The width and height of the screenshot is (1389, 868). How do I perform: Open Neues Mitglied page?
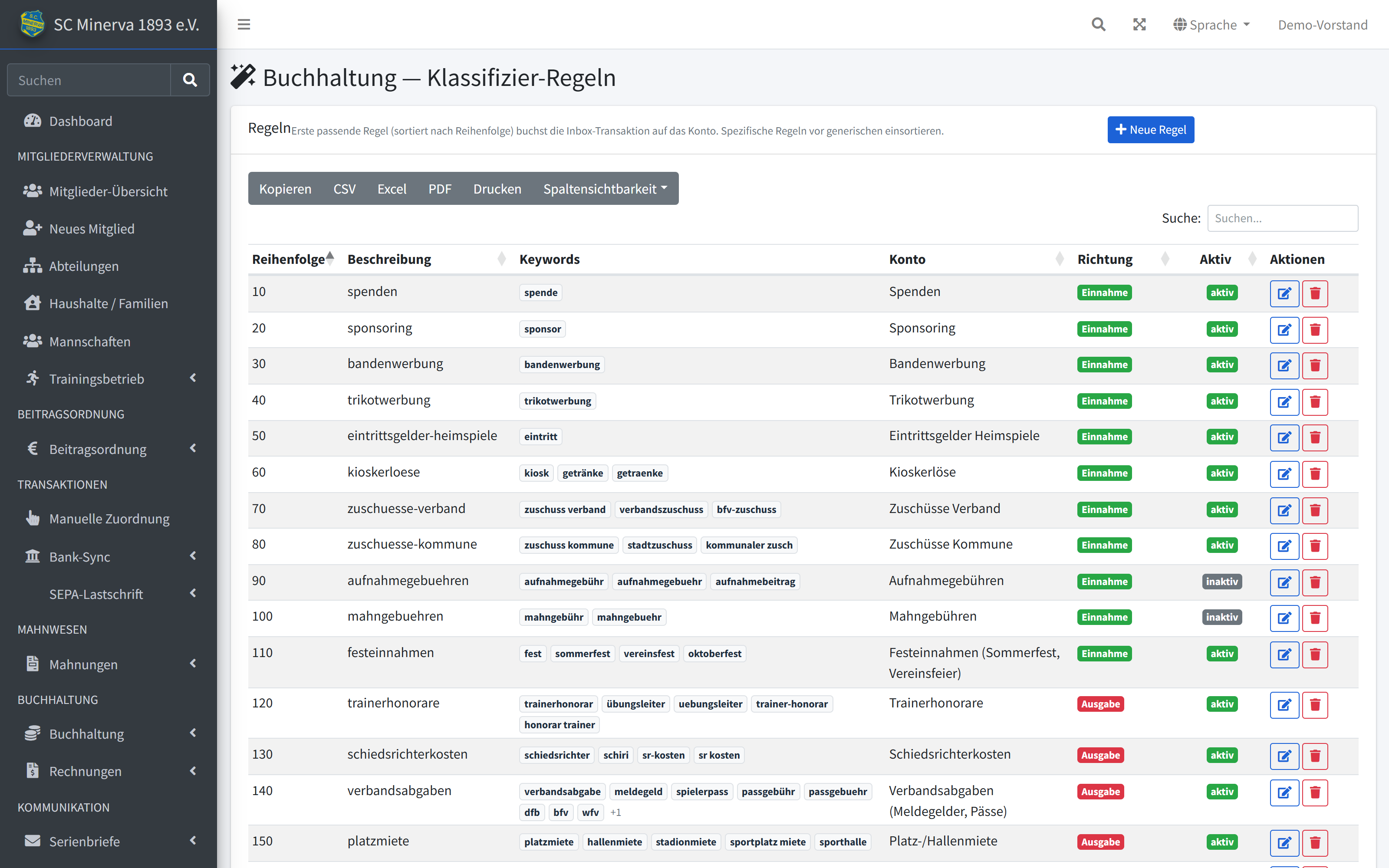click(x=109, y=228)
